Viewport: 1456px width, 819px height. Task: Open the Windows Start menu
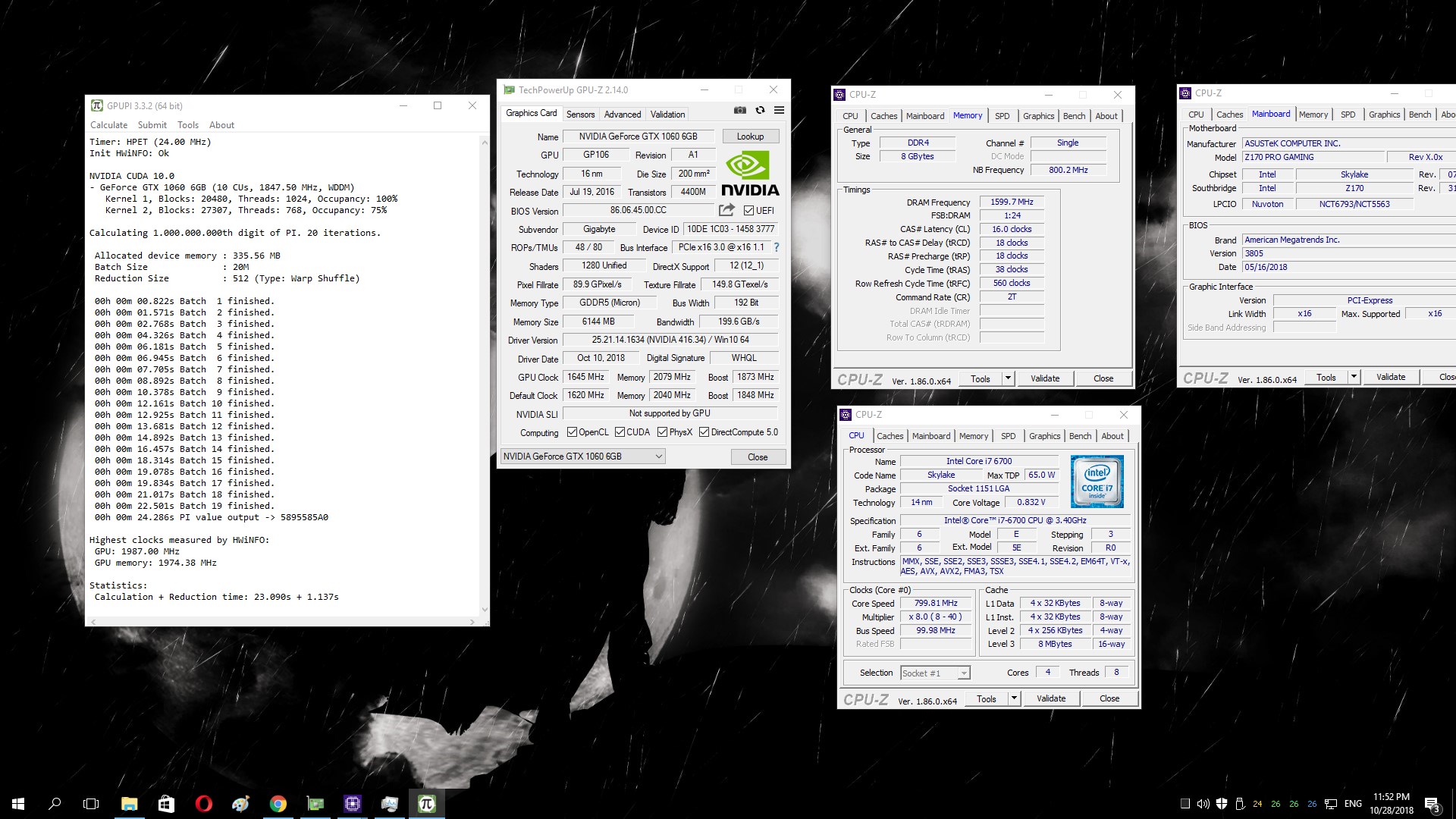tap(18, 804)
